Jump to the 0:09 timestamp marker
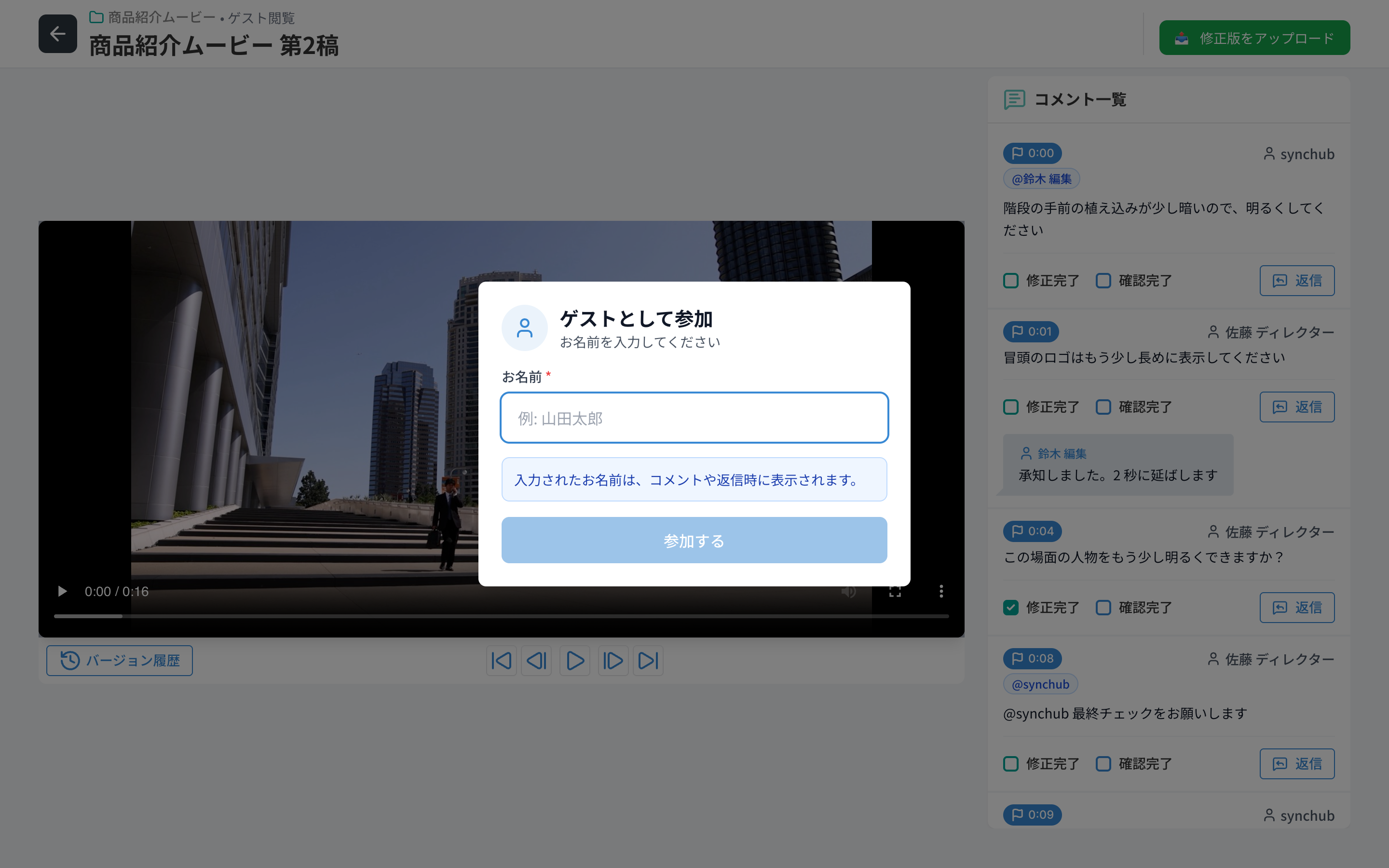Image resolution: width=1389 pixels, height=868 pixels. (x=1032, y=814)
